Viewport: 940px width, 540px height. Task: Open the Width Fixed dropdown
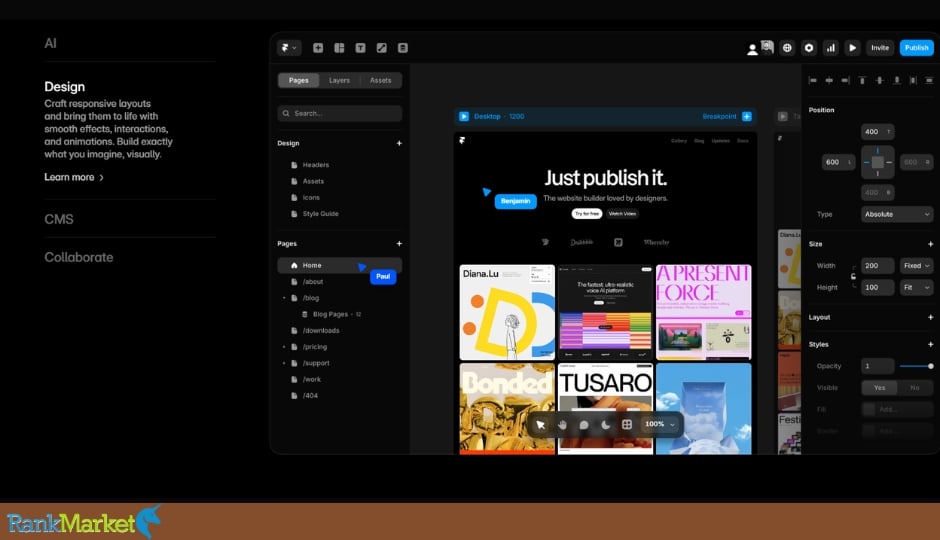point(917,266)
